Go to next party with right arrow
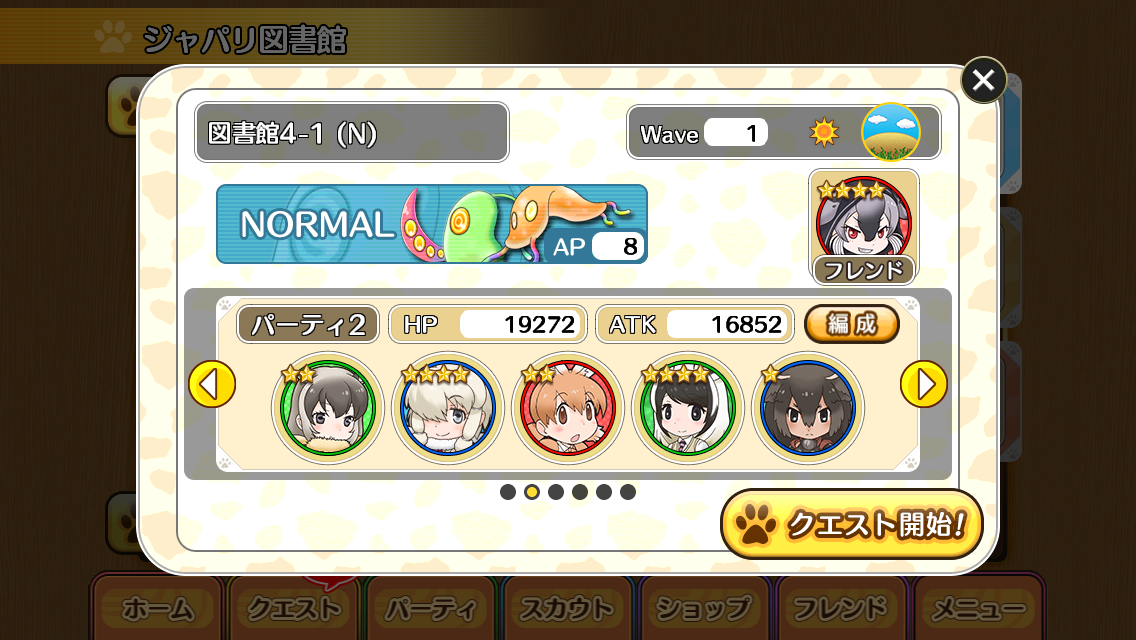1136x640 pixels. point(924,384)
